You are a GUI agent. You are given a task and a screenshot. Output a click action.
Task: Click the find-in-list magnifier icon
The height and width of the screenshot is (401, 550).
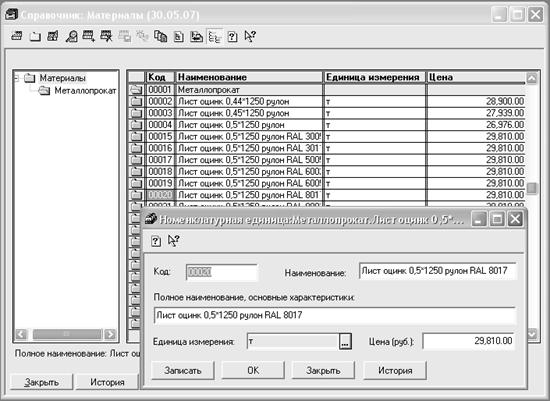pyautogui.click(x=71, y=36)
